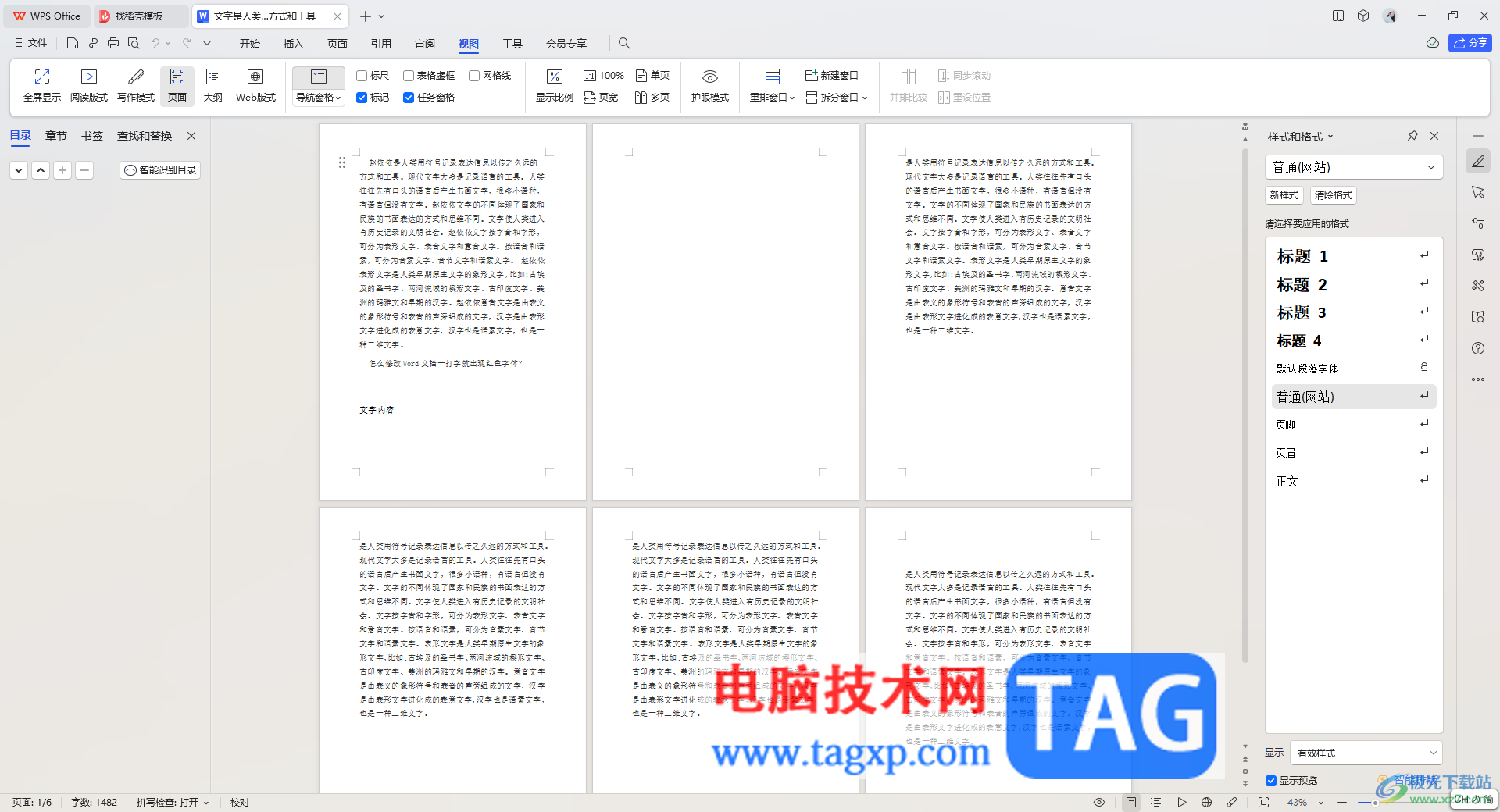Switch to Writing mode view
The height and width of the screenshot is (812, 1500).
(136, 86)
